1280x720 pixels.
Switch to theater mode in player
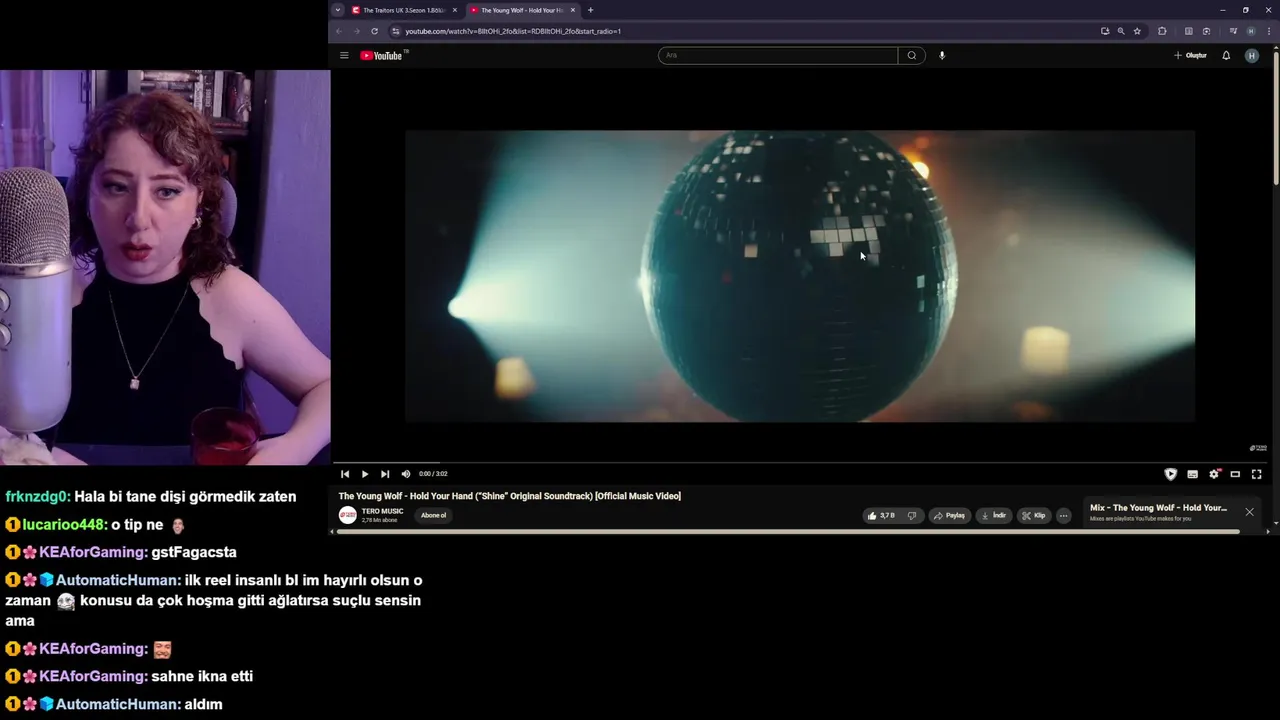1235,474
